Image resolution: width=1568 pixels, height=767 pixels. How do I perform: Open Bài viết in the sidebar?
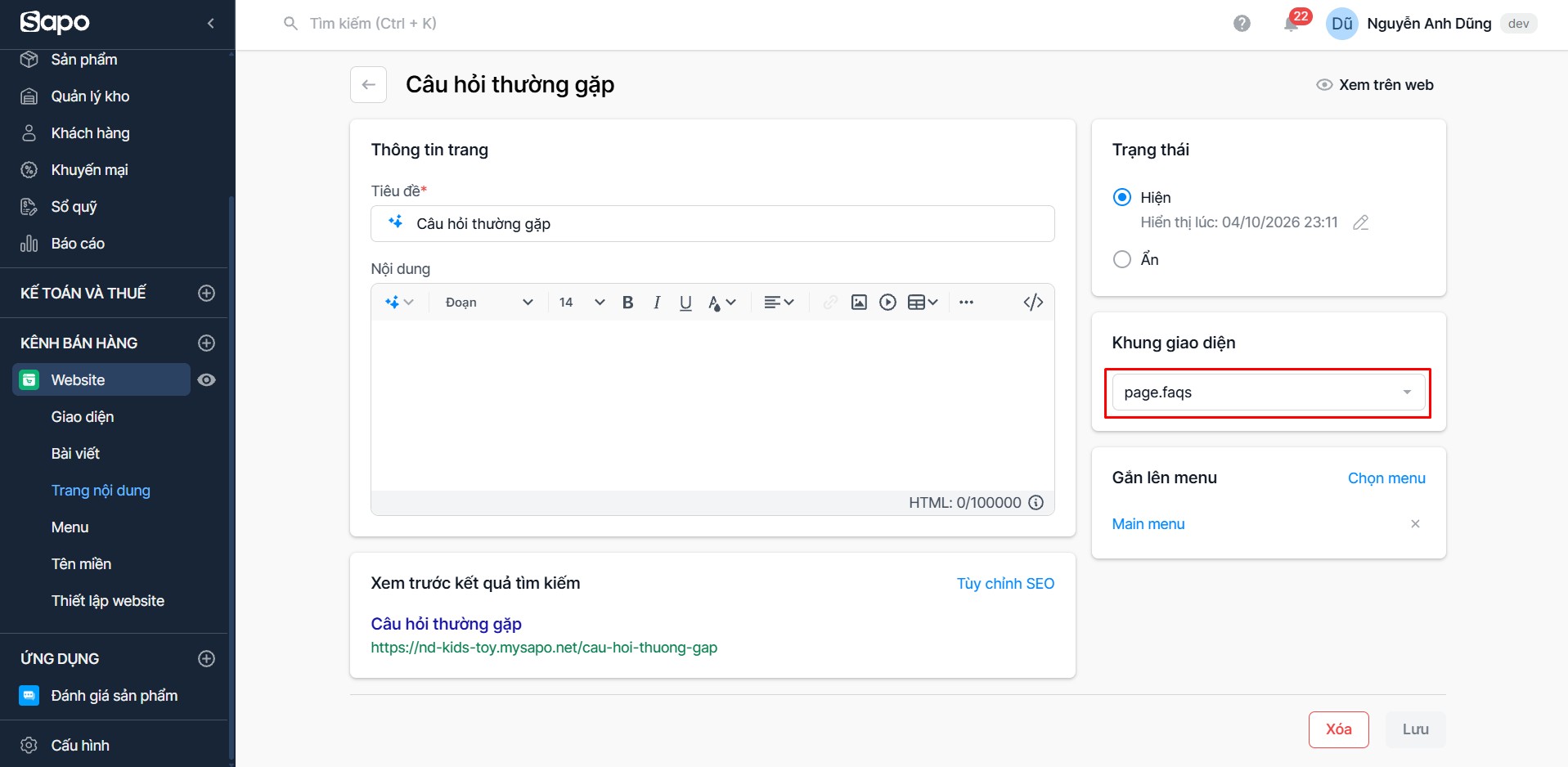[75, 454]
